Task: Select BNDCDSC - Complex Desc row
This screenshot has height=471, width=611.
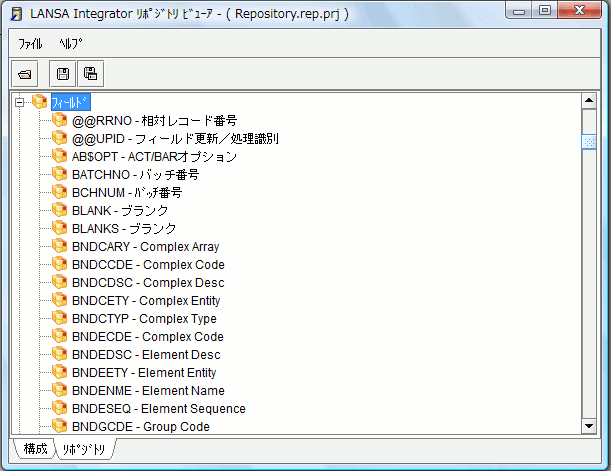Action: [148, 282]
